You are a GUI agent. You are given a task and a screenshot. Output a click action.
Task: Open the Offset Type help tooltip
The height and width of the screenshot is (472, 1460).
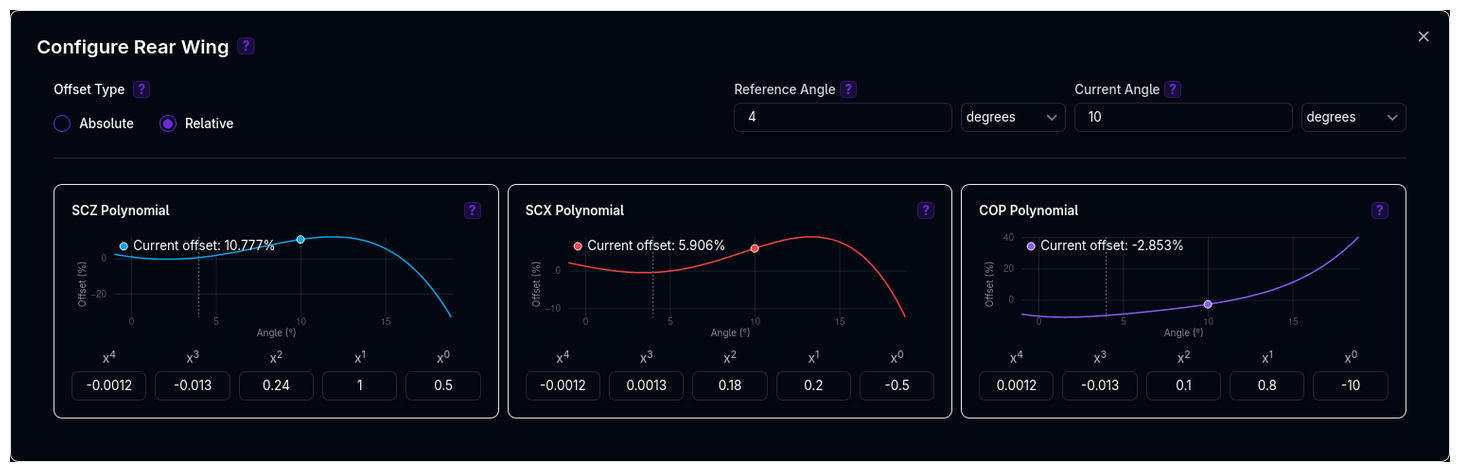[x=142, y=90]
